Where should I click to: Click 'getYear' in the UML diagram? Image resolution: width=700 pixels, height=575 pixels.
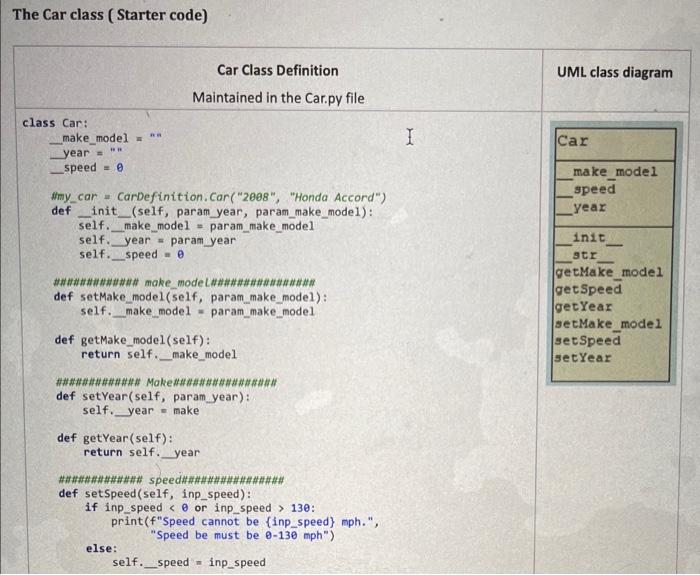pyautogui.click(x=583, y=307)
